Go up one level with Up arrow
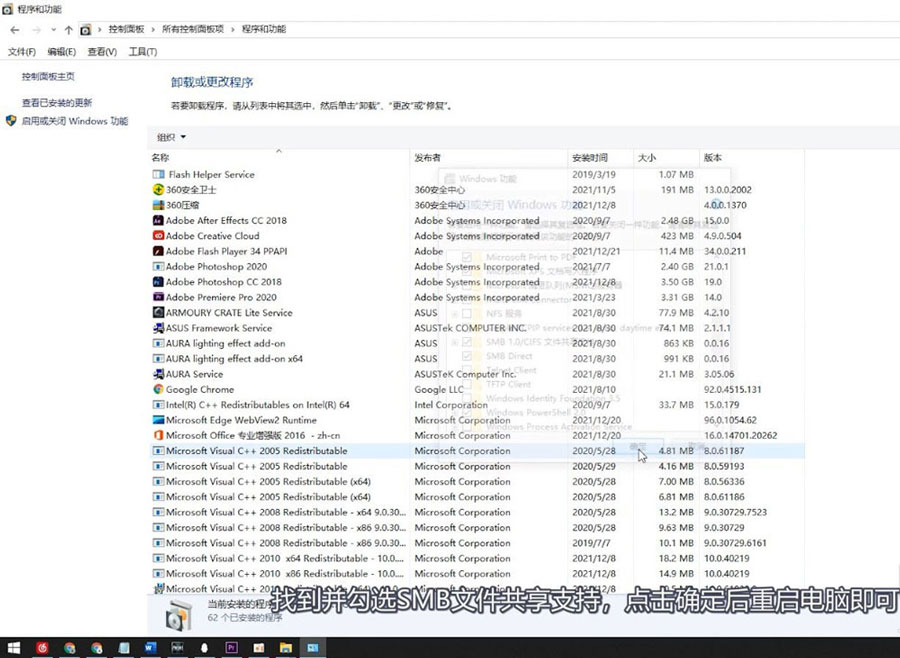This screenshot has height=658, width=900. coord(68,30)
